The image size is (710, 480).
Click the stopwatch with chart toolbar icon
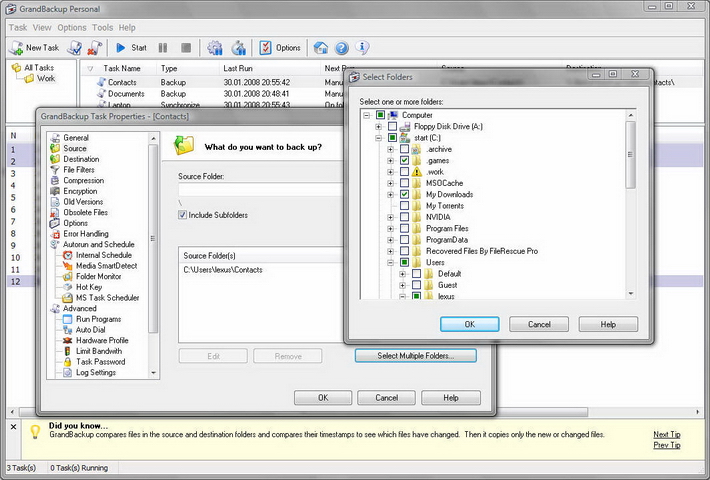click(239, 48)
